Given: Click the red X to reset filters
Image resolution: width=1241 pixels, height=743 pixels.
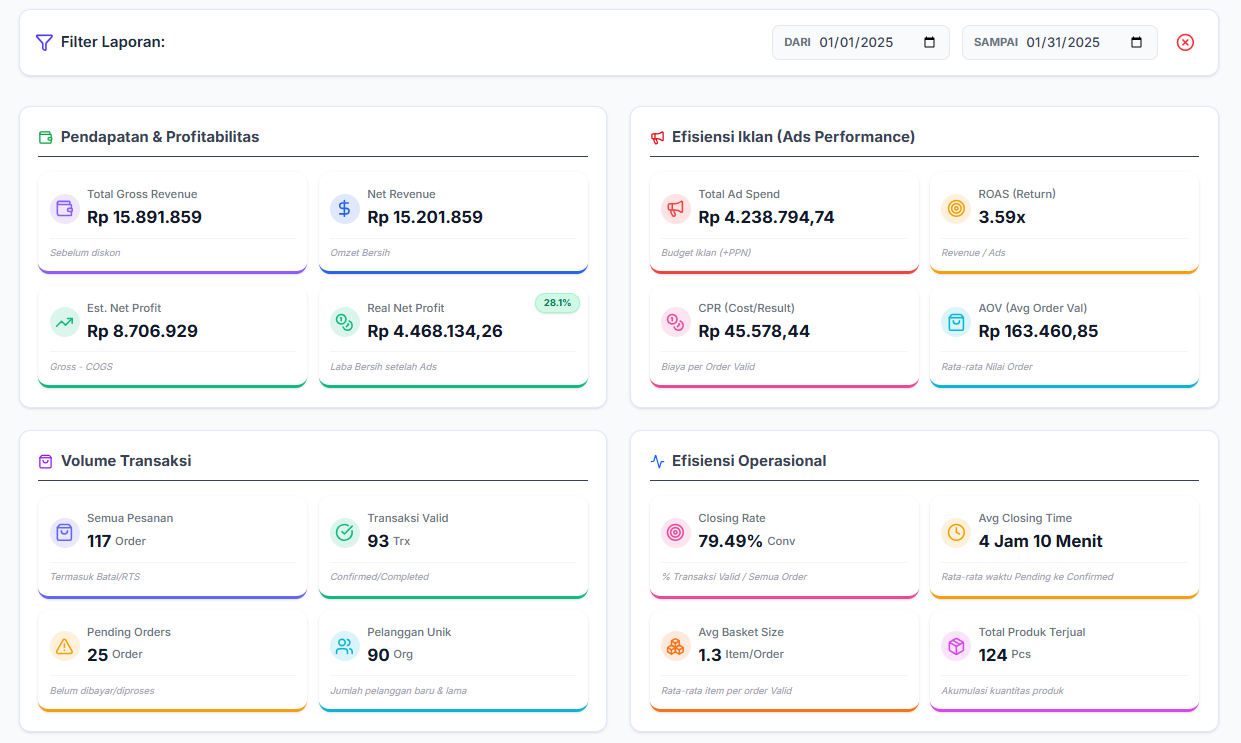Looking at the screenshot, I should 1185,42.
